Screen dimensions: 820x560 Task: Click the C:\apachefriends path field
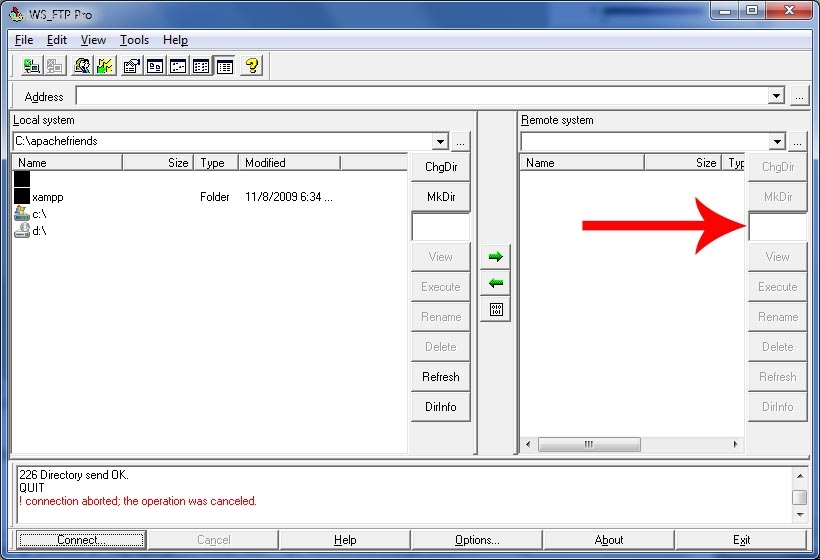point(223,141)
